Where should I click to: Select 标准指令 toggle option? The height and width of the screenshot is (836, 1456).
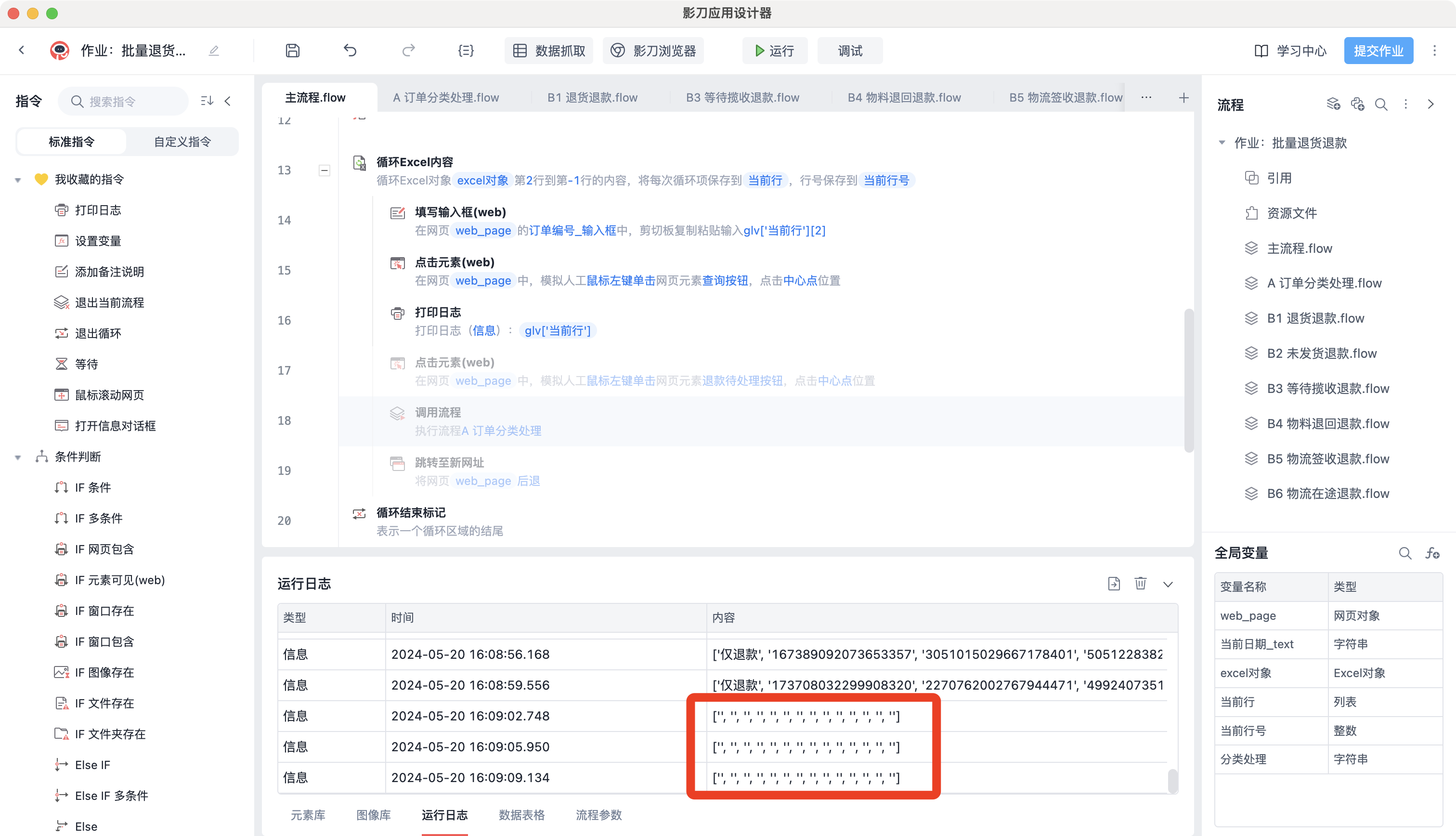coord(71,141)
